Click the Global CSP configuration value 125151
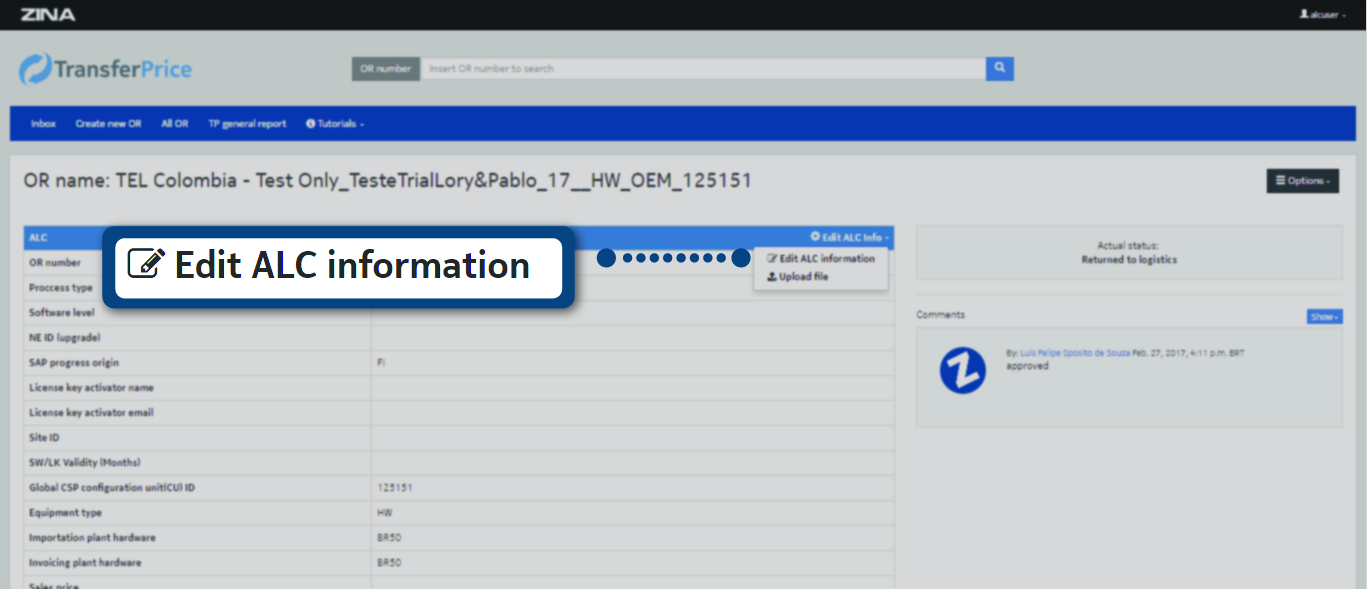This screenshot has height=589, width=1367. click(x=395, y=488)
